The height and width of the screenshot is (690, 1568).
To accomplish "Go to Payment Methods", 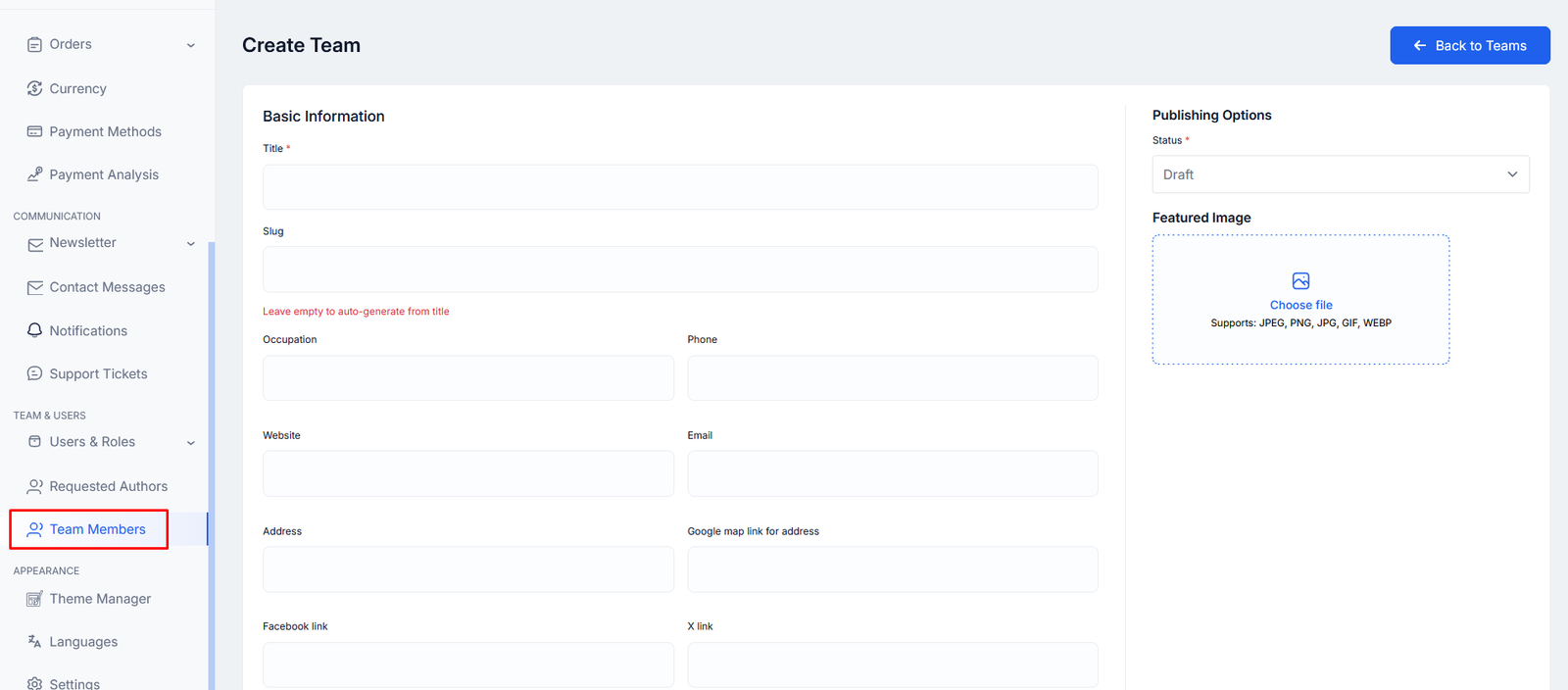I will pos(108,131).
